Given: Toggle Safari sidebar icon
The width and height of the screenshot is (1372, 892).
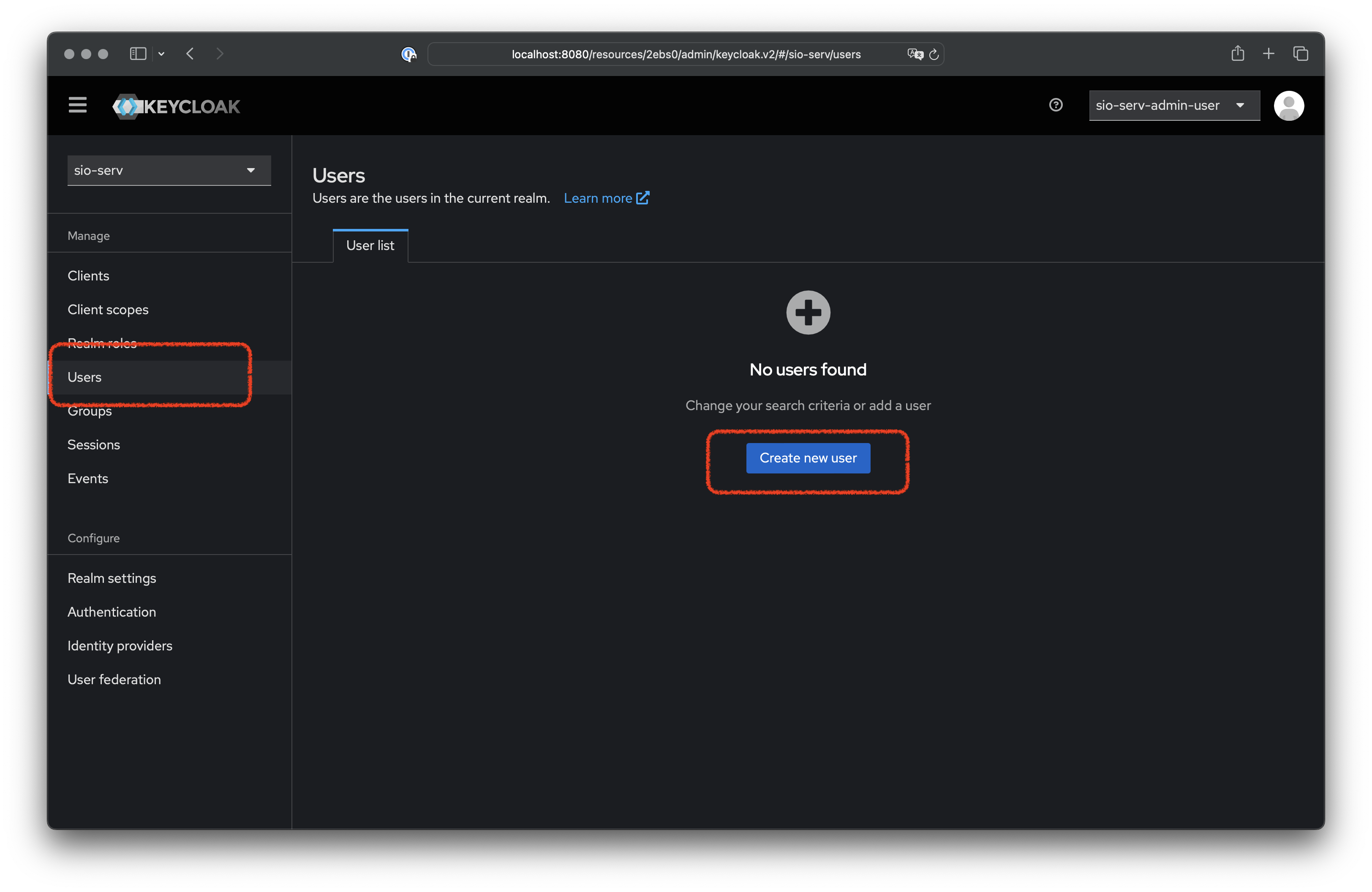Looking at the screenshot, I should pos(138,54).
